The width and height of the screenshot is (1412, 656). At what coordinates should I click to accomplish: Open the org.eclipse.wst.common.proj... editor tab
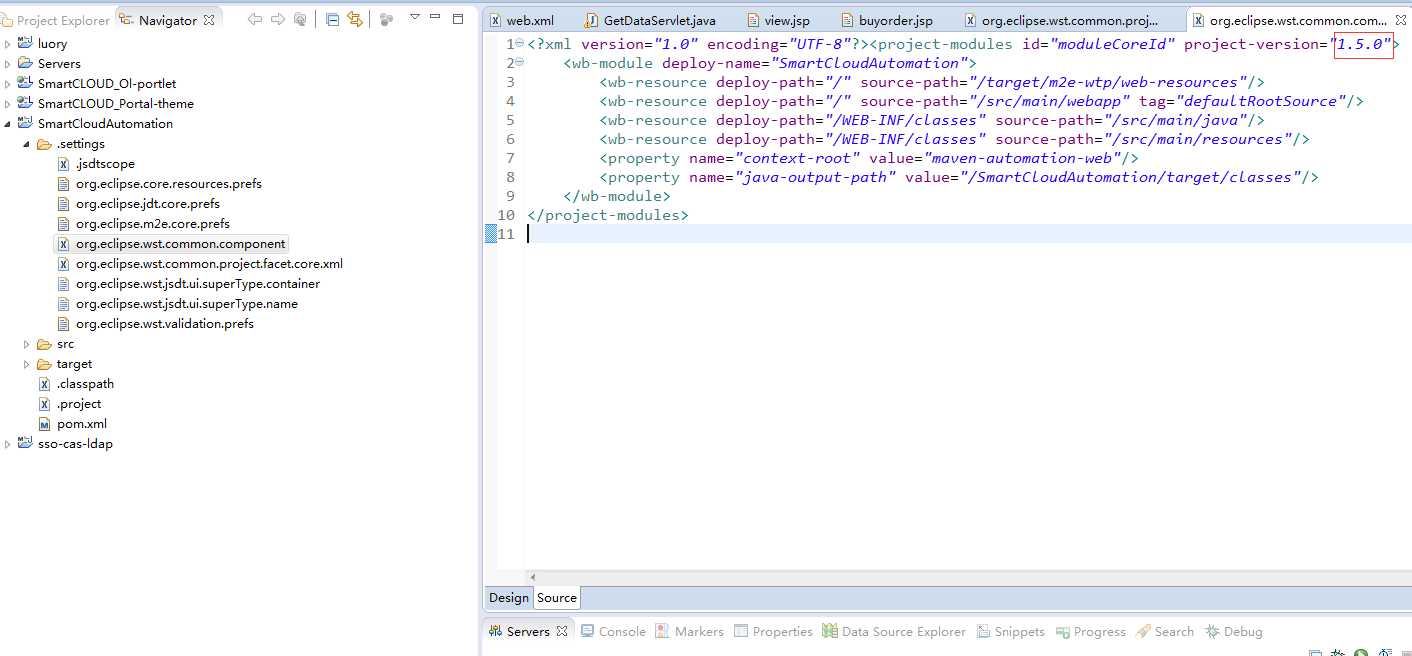[x=1062, y=20]
